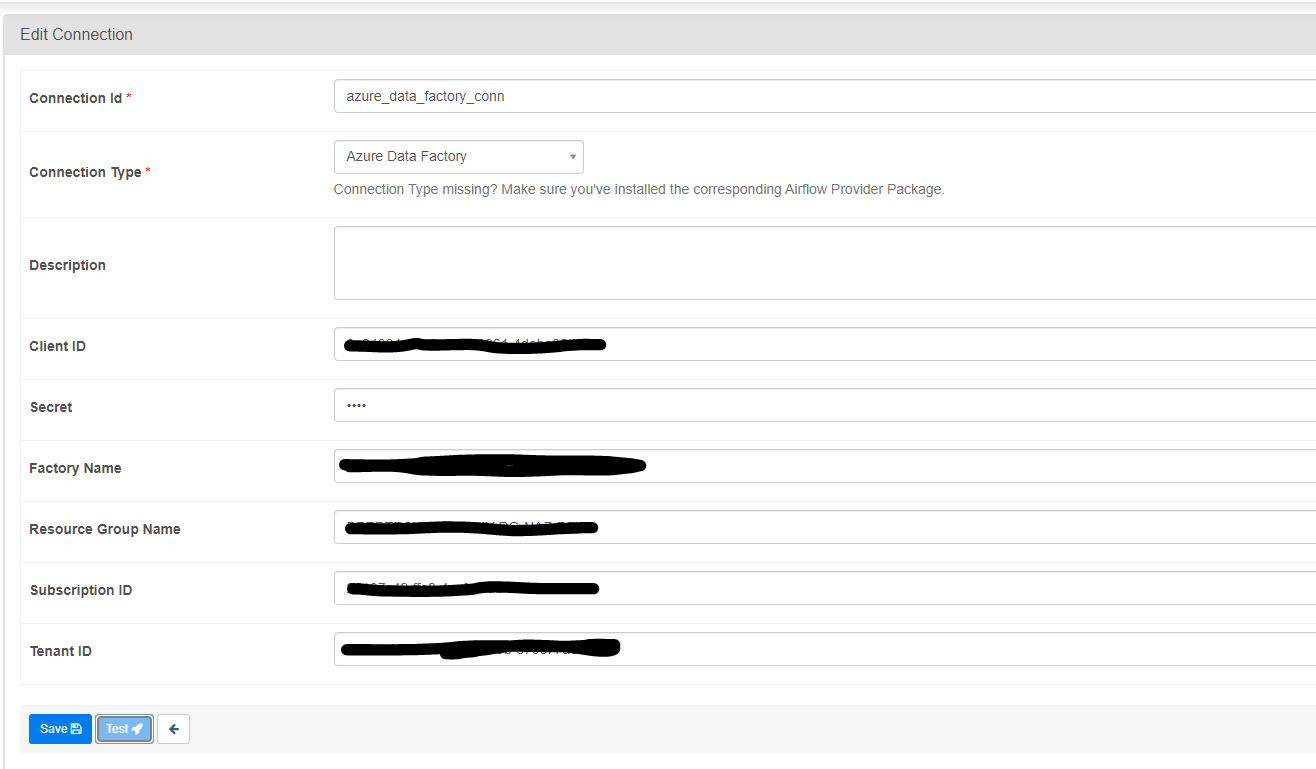Screen dimensions: 1316x769
Task: Click the 'Secret' label
Action: pos(51,407)
